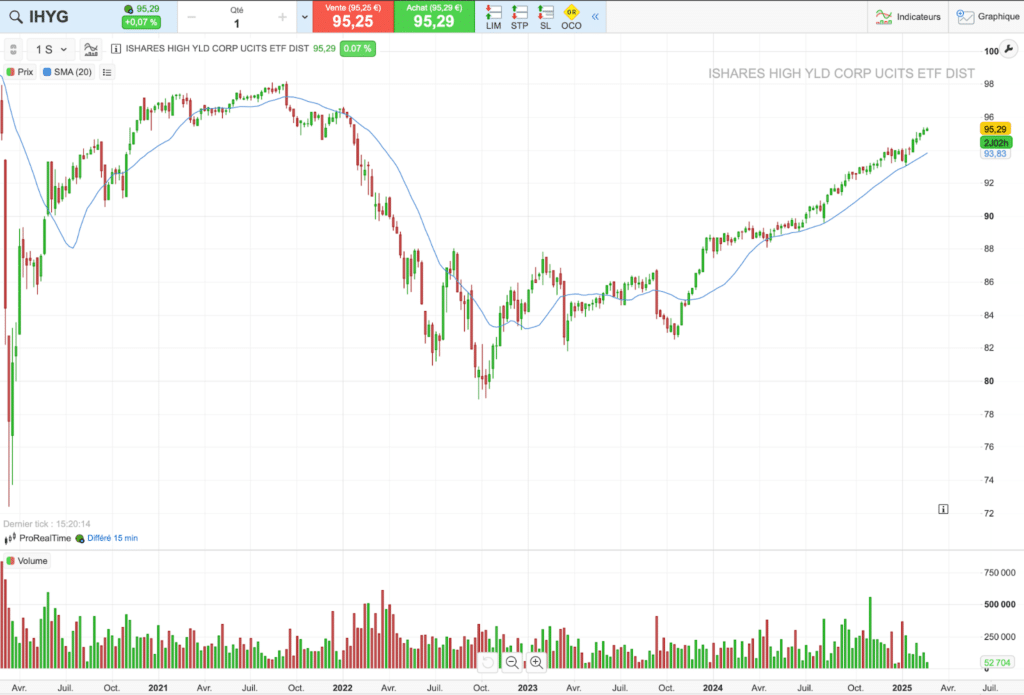Toggle the Prix price series legend
1024x695 pixels.
click(x=20, y=72)
